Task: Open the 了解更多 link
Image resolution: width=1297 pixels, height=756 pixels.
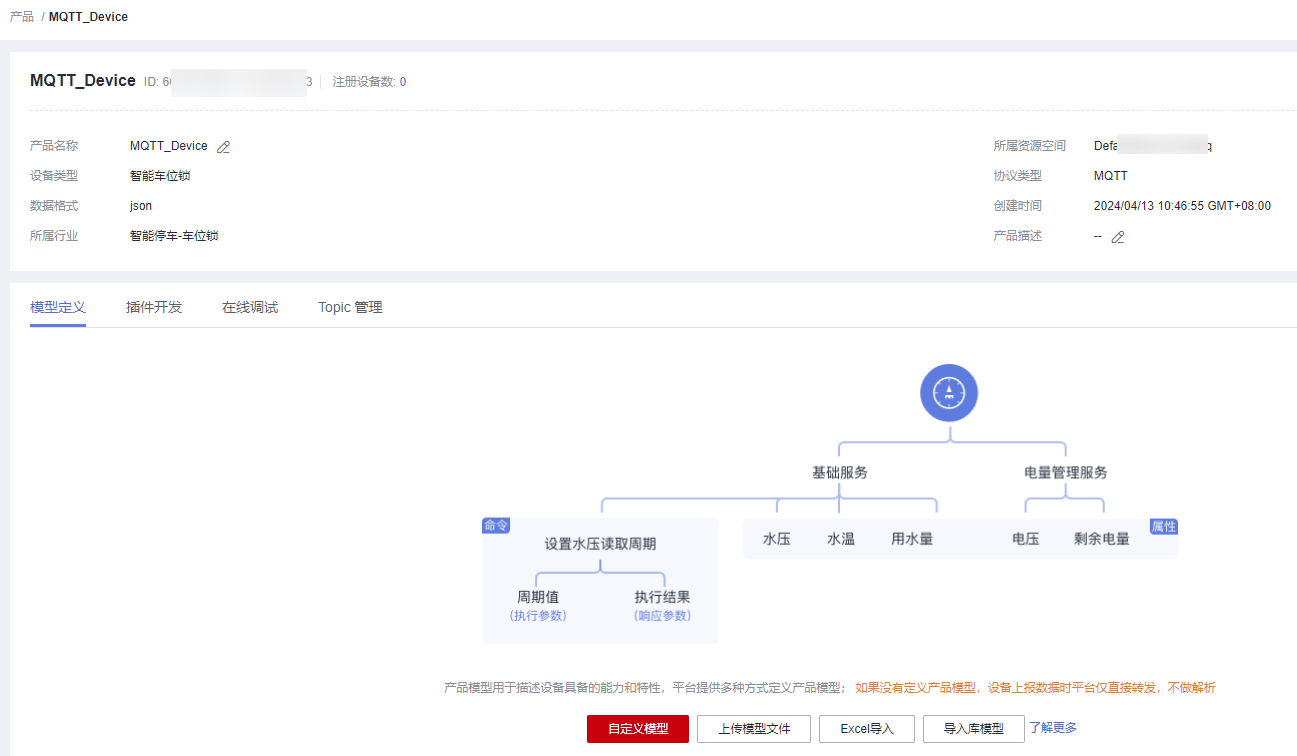Action: click(1053, 728)
